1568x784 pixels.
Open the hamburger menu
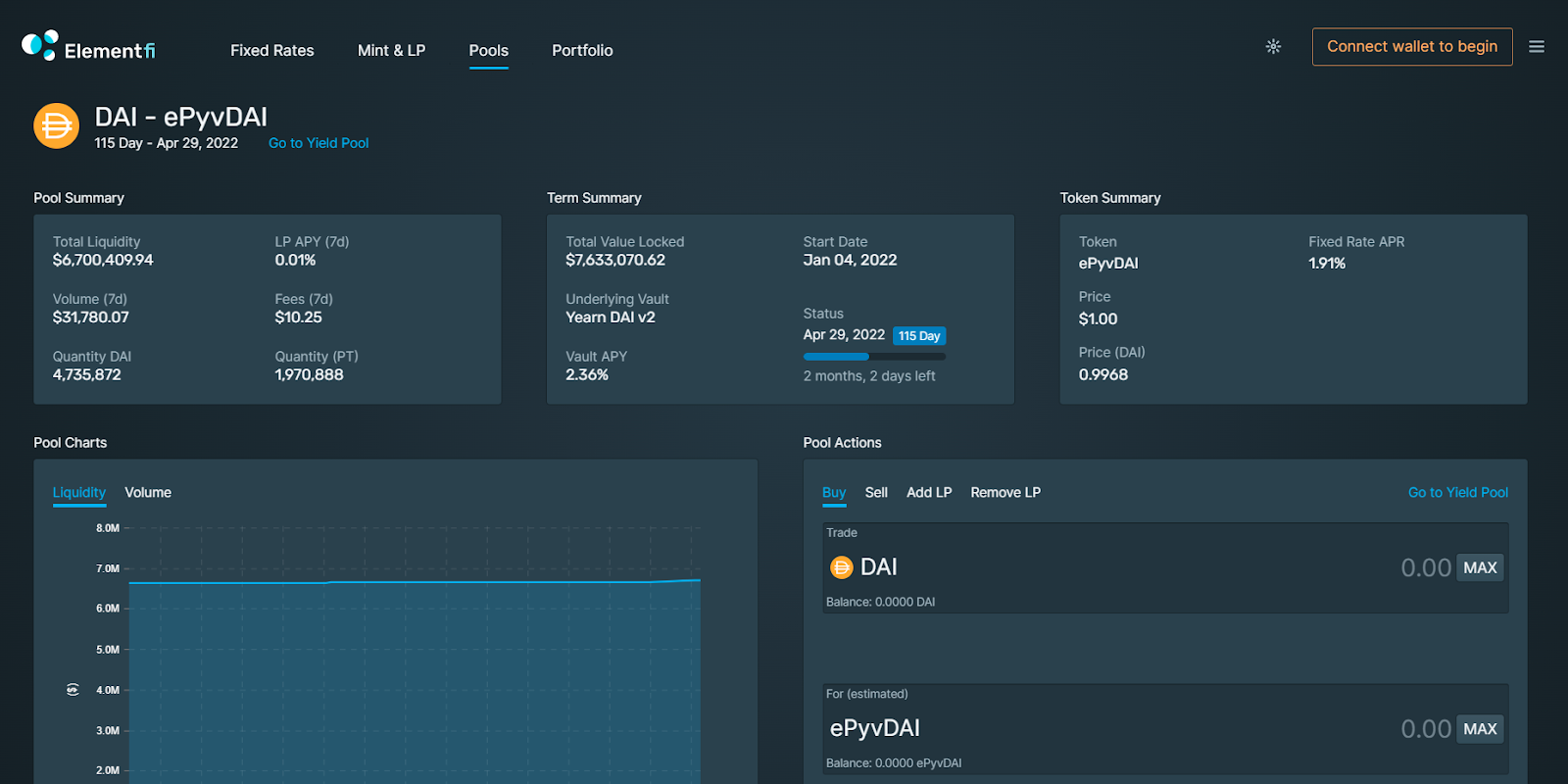click(1536, 47)
